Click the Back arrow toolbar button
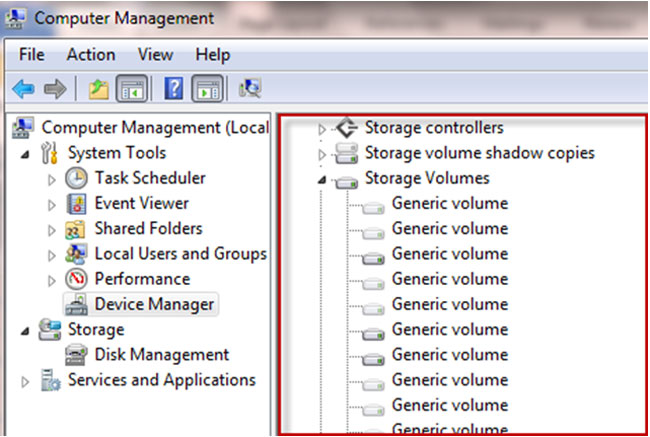Screen dimensions: 650x437 pos(23,89)
